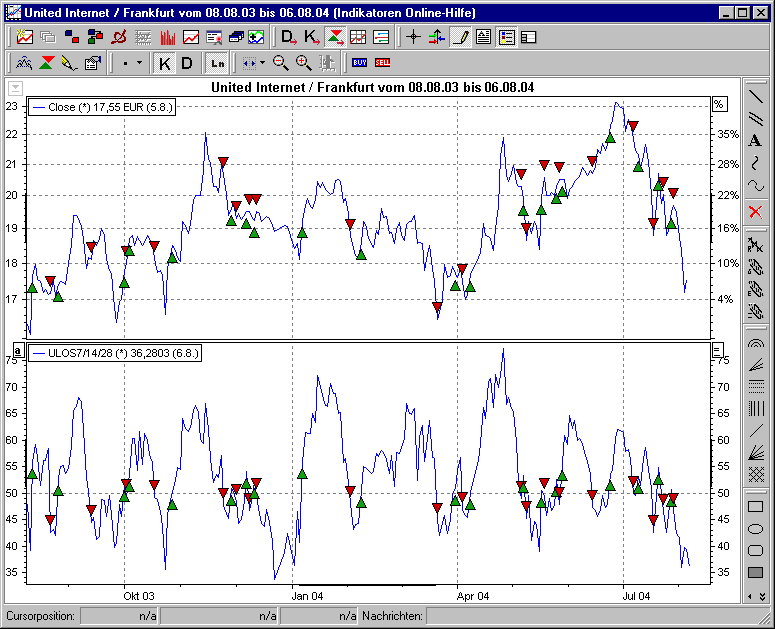The height and width of the screenshot is (629, 775).
Task: Activate the crosshair cursor tool
Action: point(414,38)
